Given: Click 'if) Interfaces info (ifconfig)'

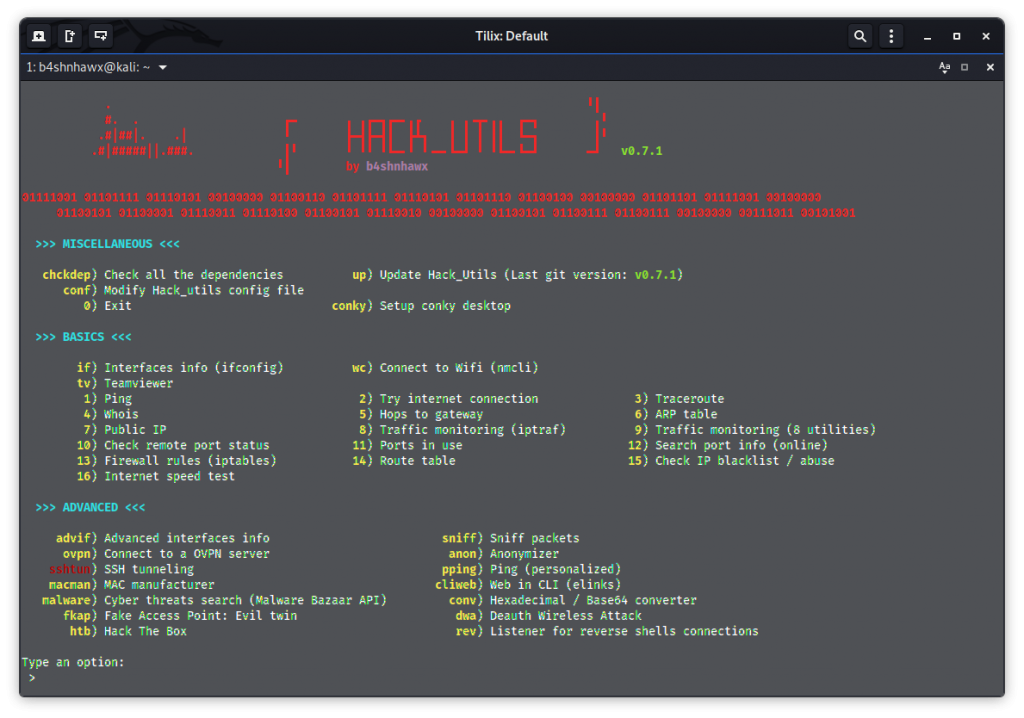Looking at the screenshot, I should coord(180,368).
